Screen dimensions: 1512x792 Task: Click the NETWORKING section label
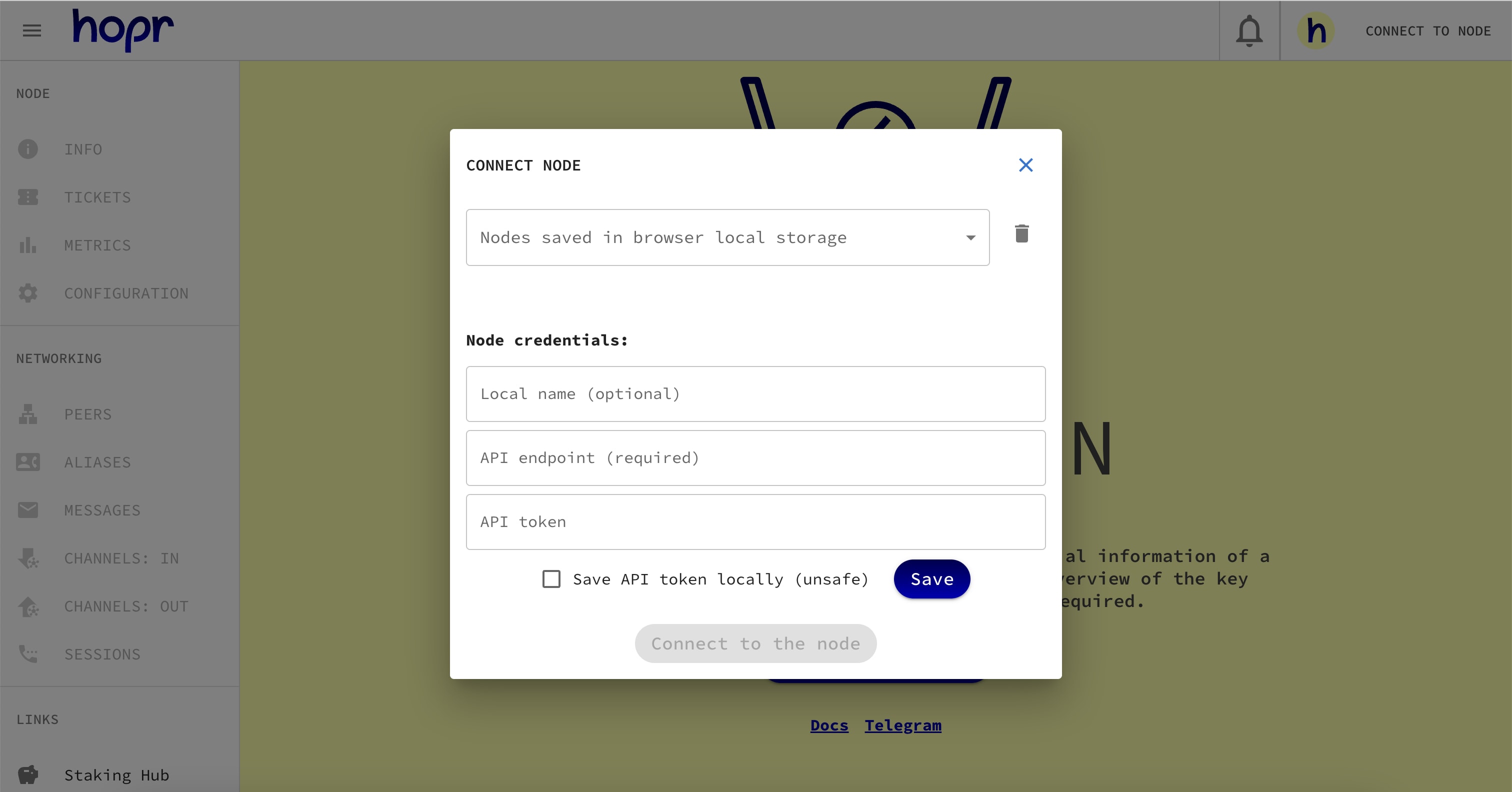[x=58, y=358]
